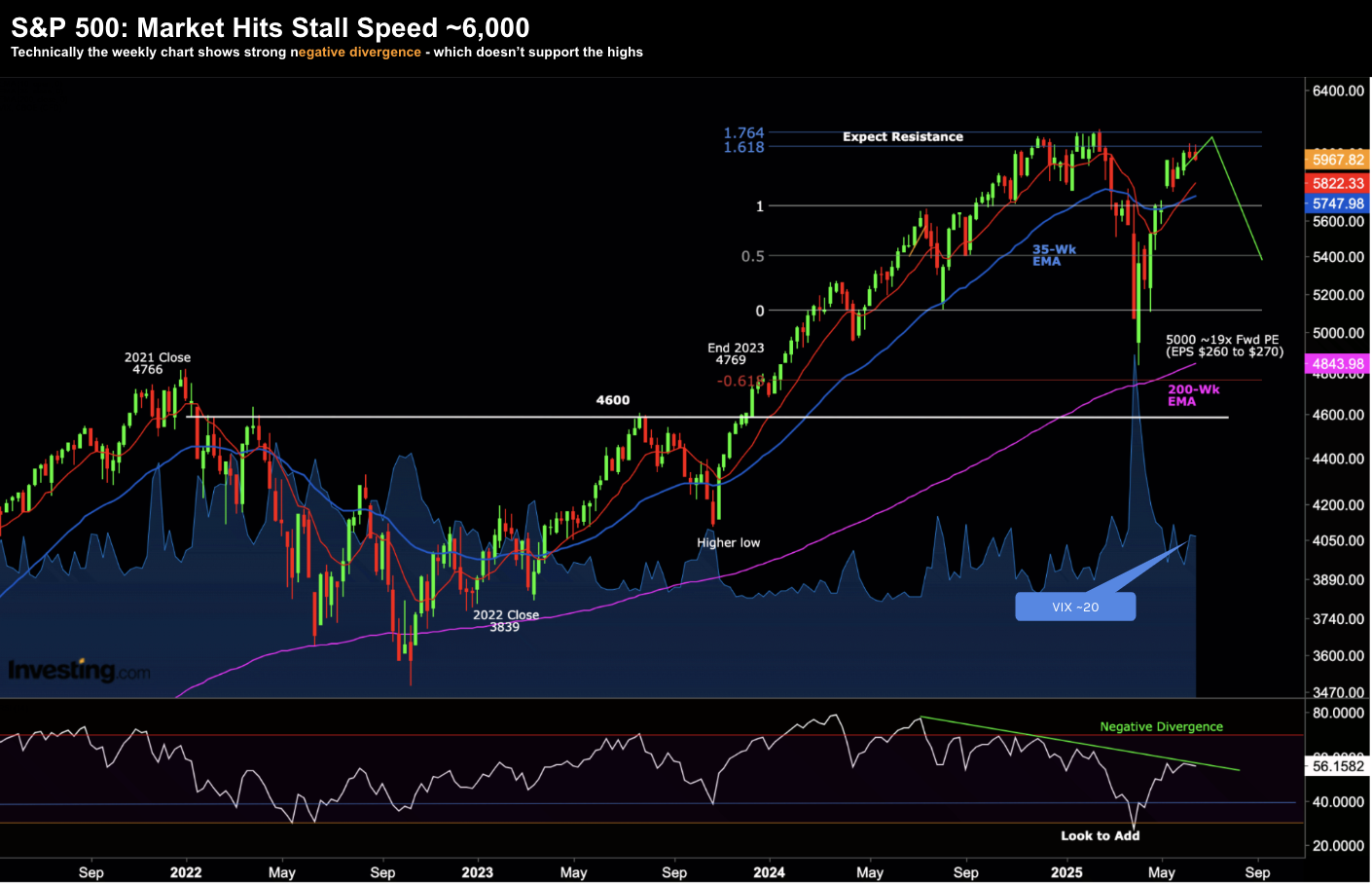Click the 6400.00 price axis label
Image resolution: width=1372 pixels, height=884 pixels.
tap(1338, 91)
